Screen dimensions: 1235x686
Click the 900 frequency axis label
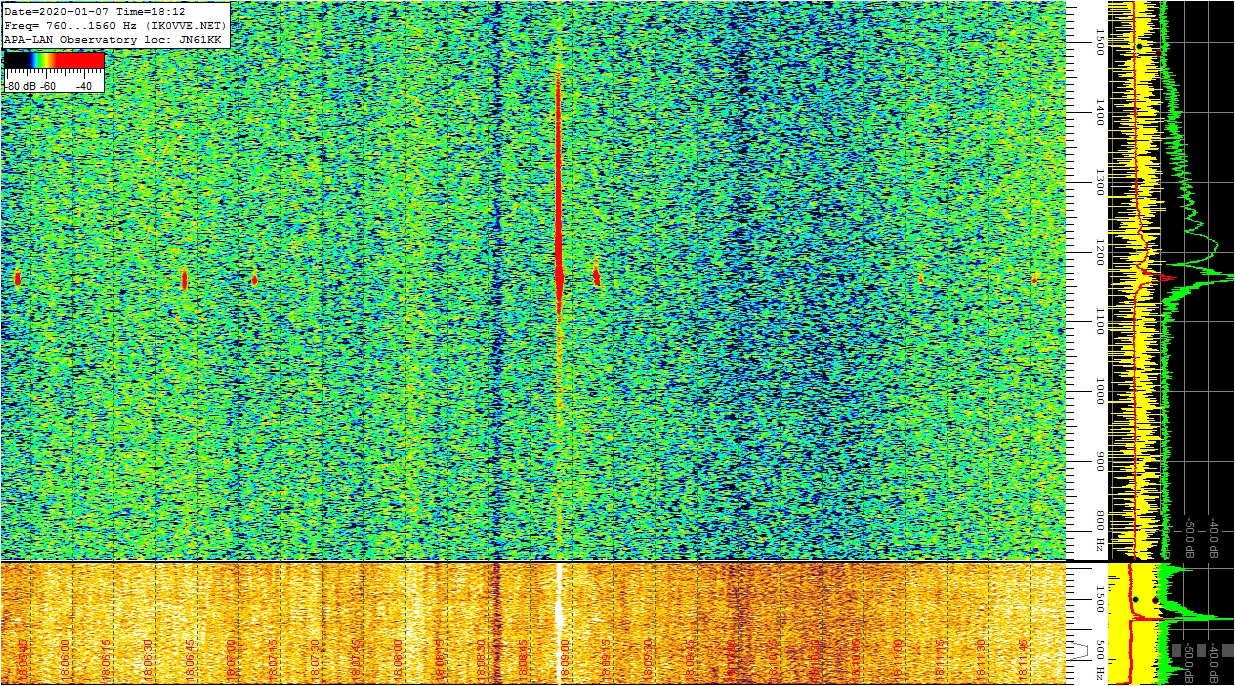1098,462
